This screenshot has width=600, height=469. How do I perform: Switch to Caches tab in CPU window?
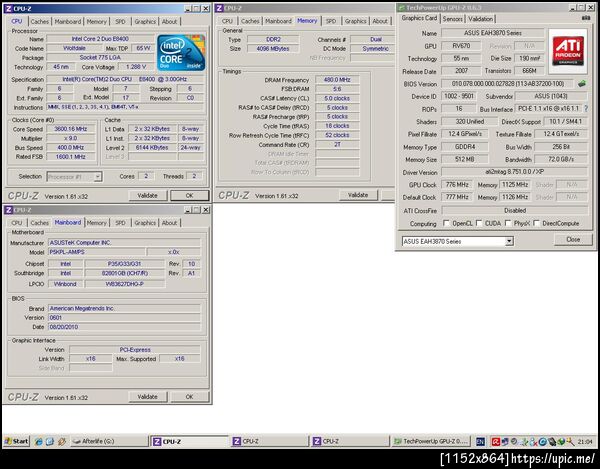pos(40,21)
